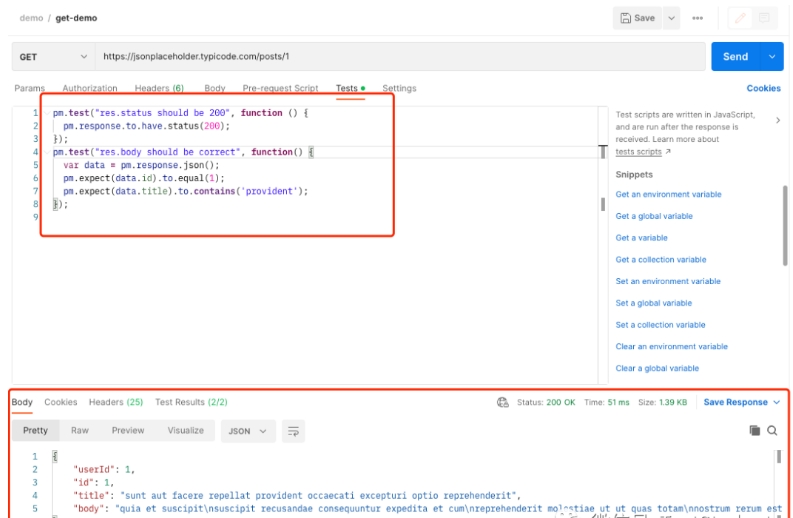Open the Headers (6) request tab

159,88
